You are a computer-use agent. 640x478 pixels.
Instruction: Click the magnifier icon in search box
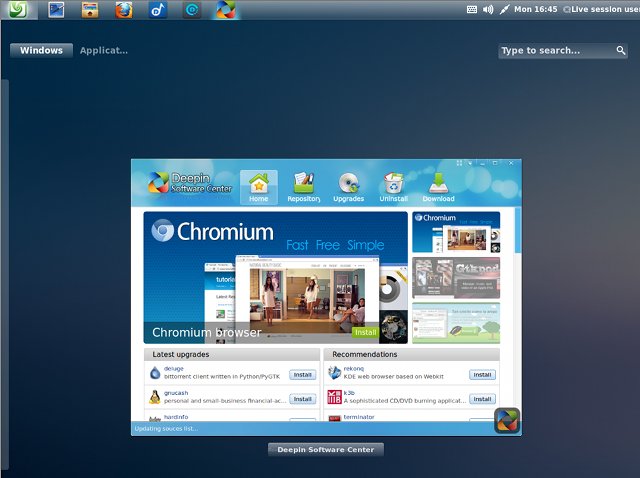point(620,50)
